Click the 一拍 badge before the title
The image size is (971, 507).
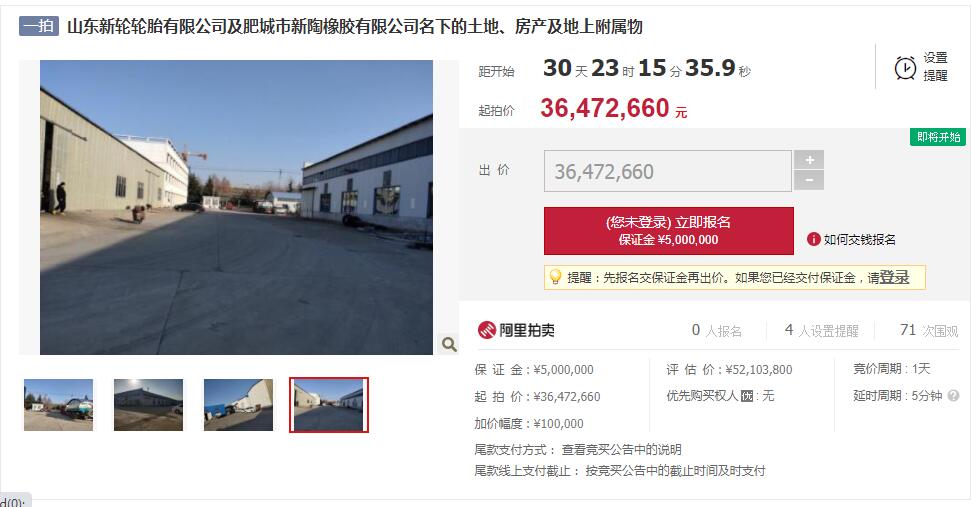coord(39,26)
